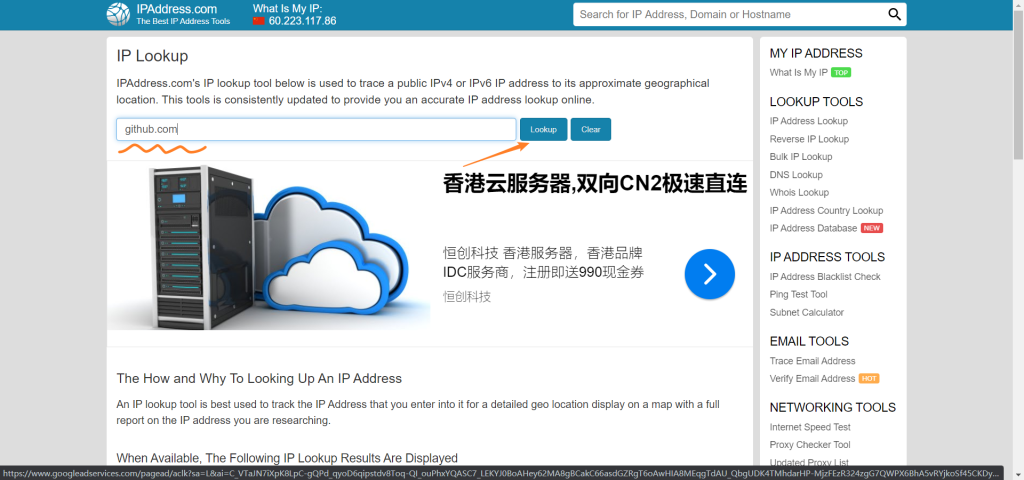Click the Clear button
The width and height of the screenshot is (1024, 480).
click(590, 129)
